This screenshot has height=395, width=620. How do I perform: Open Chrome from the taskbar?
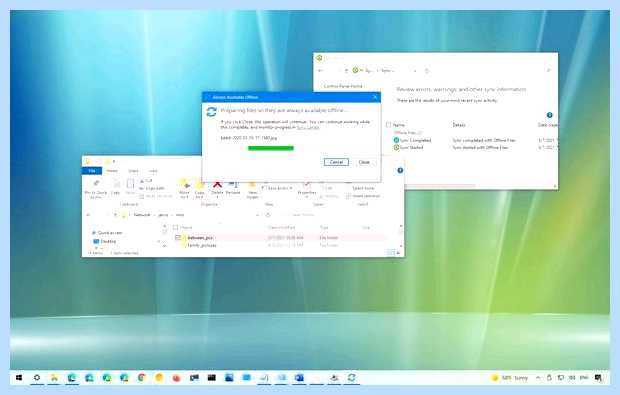pyautogui.click(x=142, y=378)
